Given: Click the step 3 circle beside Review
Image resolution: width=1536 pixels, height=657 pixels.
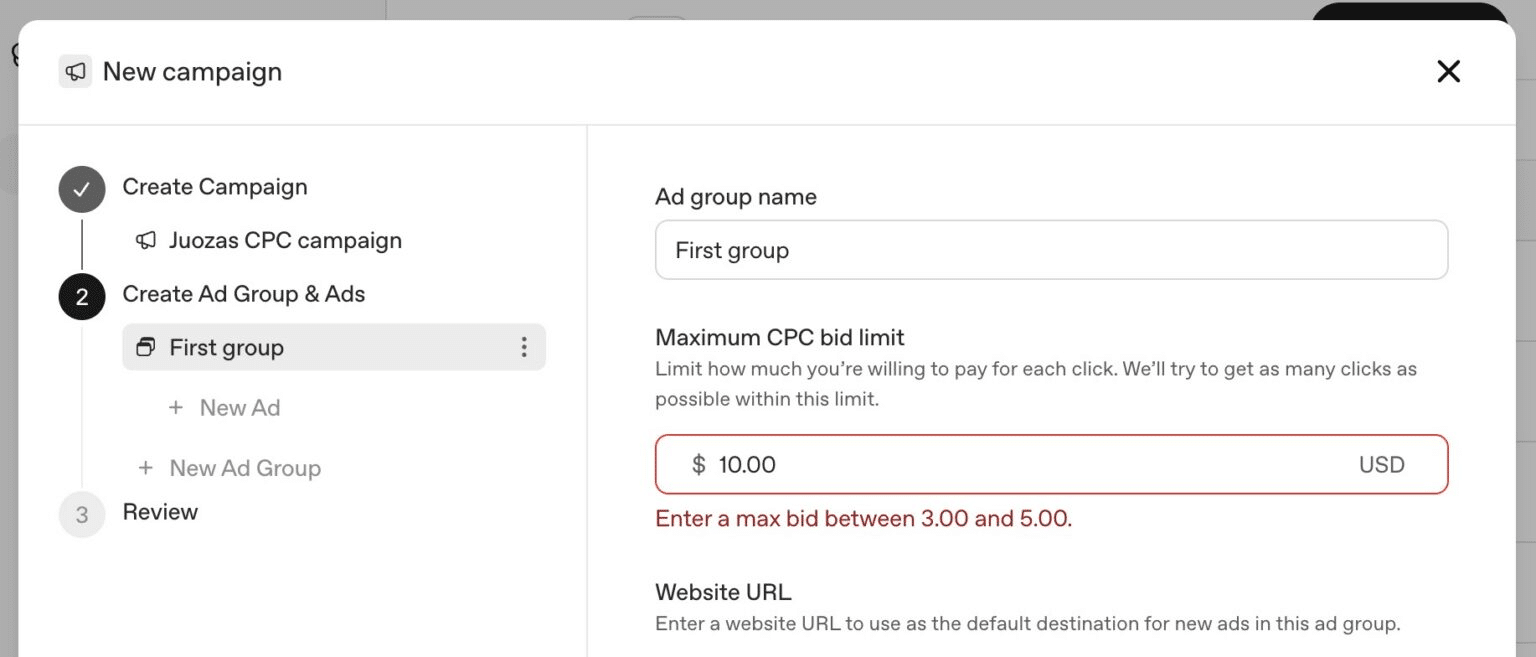Looking at the screenshot, I should pos(81,514).
